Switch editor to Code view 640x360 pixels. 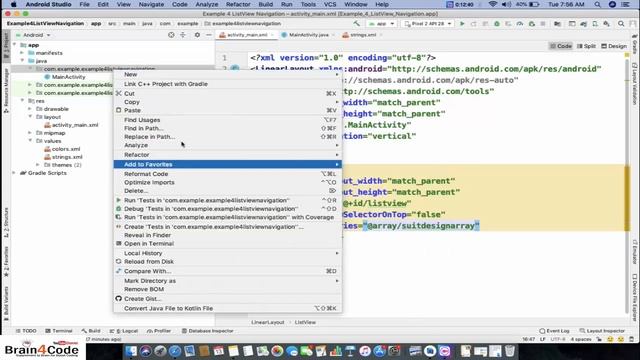(561, 46)
